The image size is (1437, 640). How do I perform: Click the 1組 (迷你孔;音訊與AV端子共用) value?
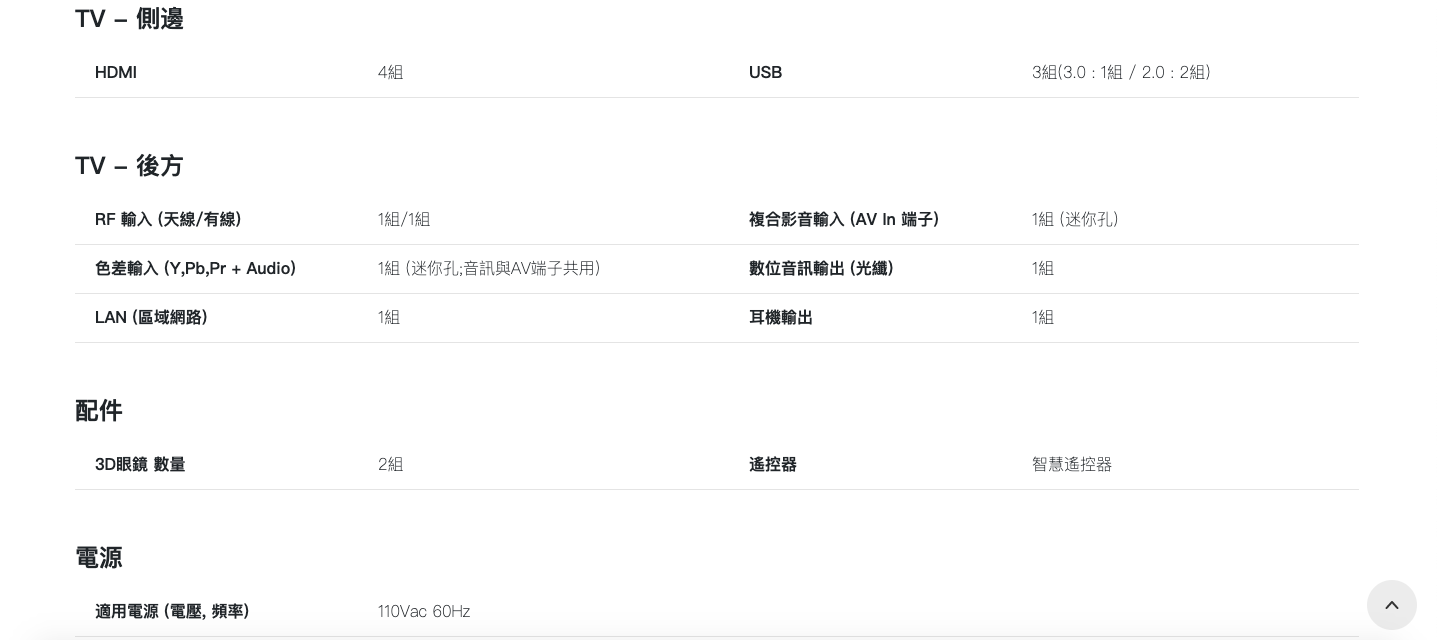click(x=489, y=269)
